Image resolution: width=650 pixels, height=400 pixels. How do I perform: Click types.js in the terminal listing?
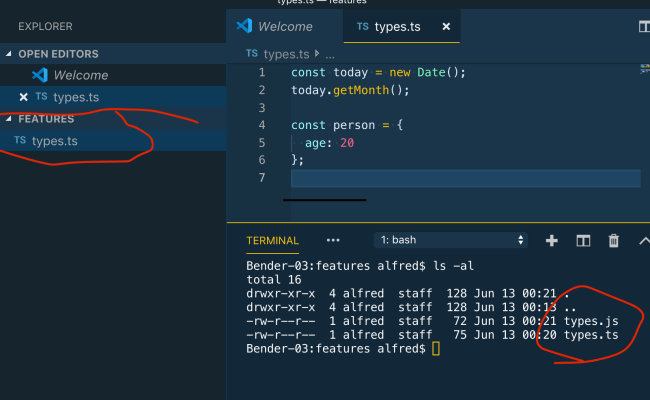(591, 321)
